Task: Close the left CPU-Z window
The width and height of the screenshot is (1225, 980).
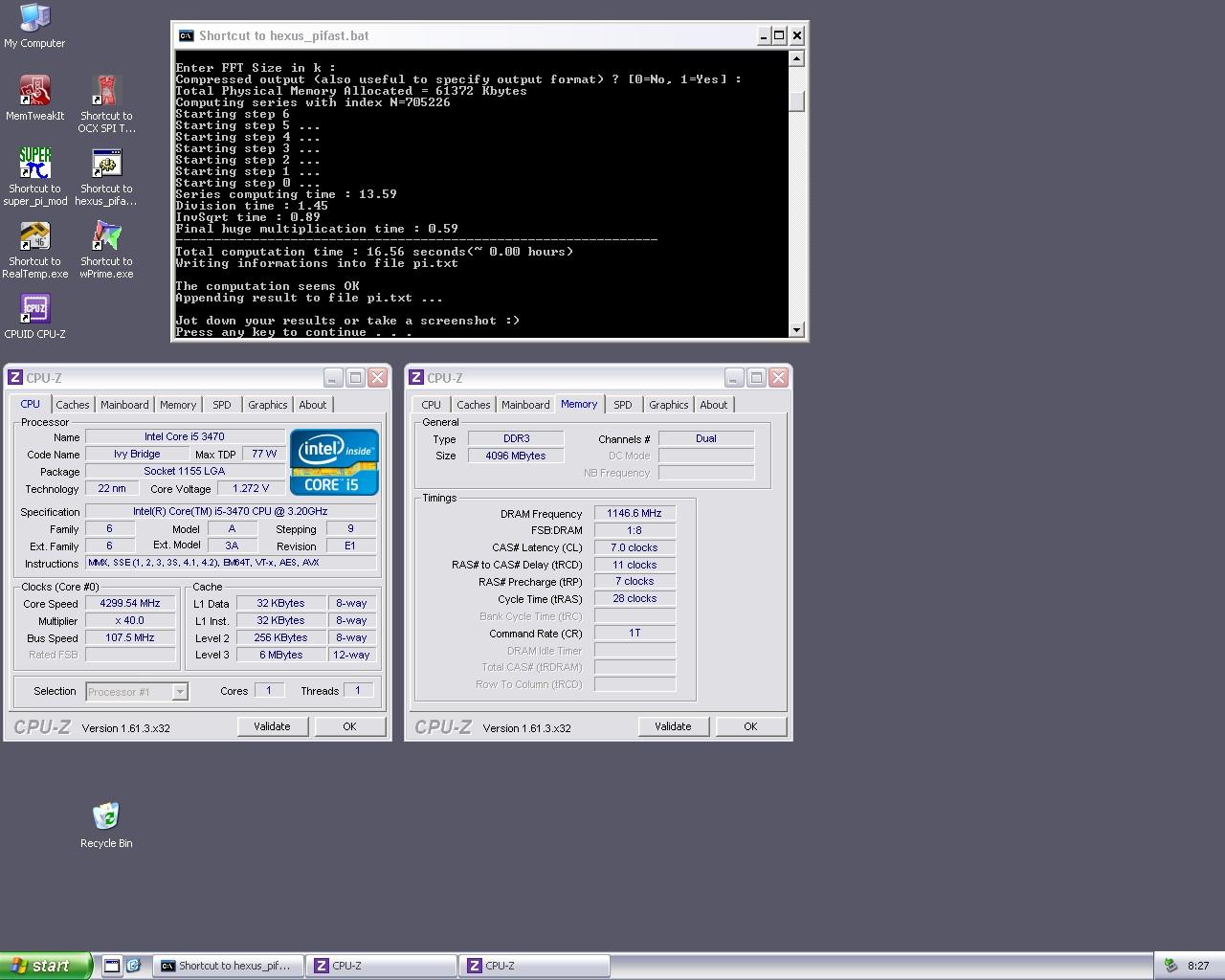Action: [x=377, y=377]
